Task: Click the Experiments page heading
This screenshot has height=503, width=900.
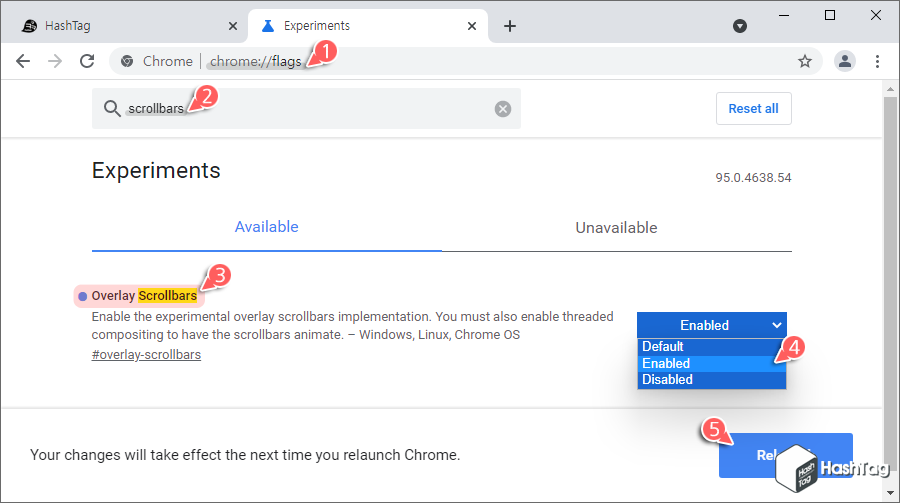Action: click(x=156, y=171)
